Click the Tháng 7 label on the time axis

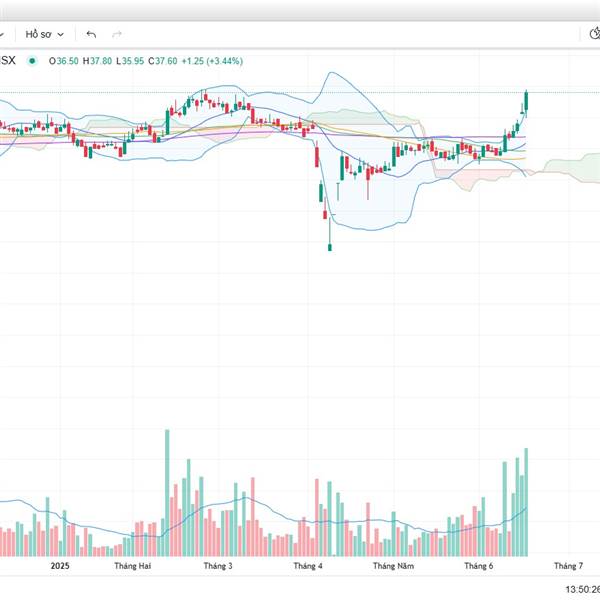click(569, 566)
